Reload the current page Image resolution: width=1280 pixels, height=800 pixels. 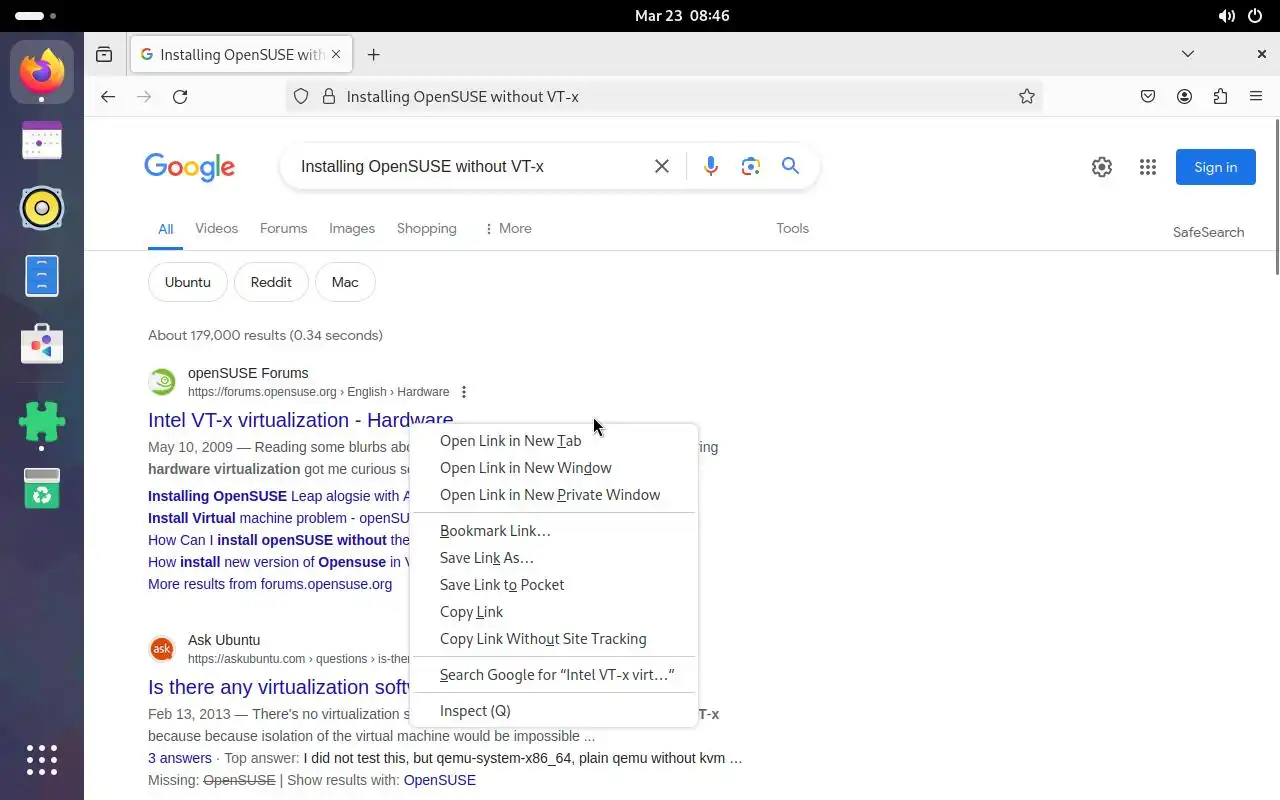180,97
